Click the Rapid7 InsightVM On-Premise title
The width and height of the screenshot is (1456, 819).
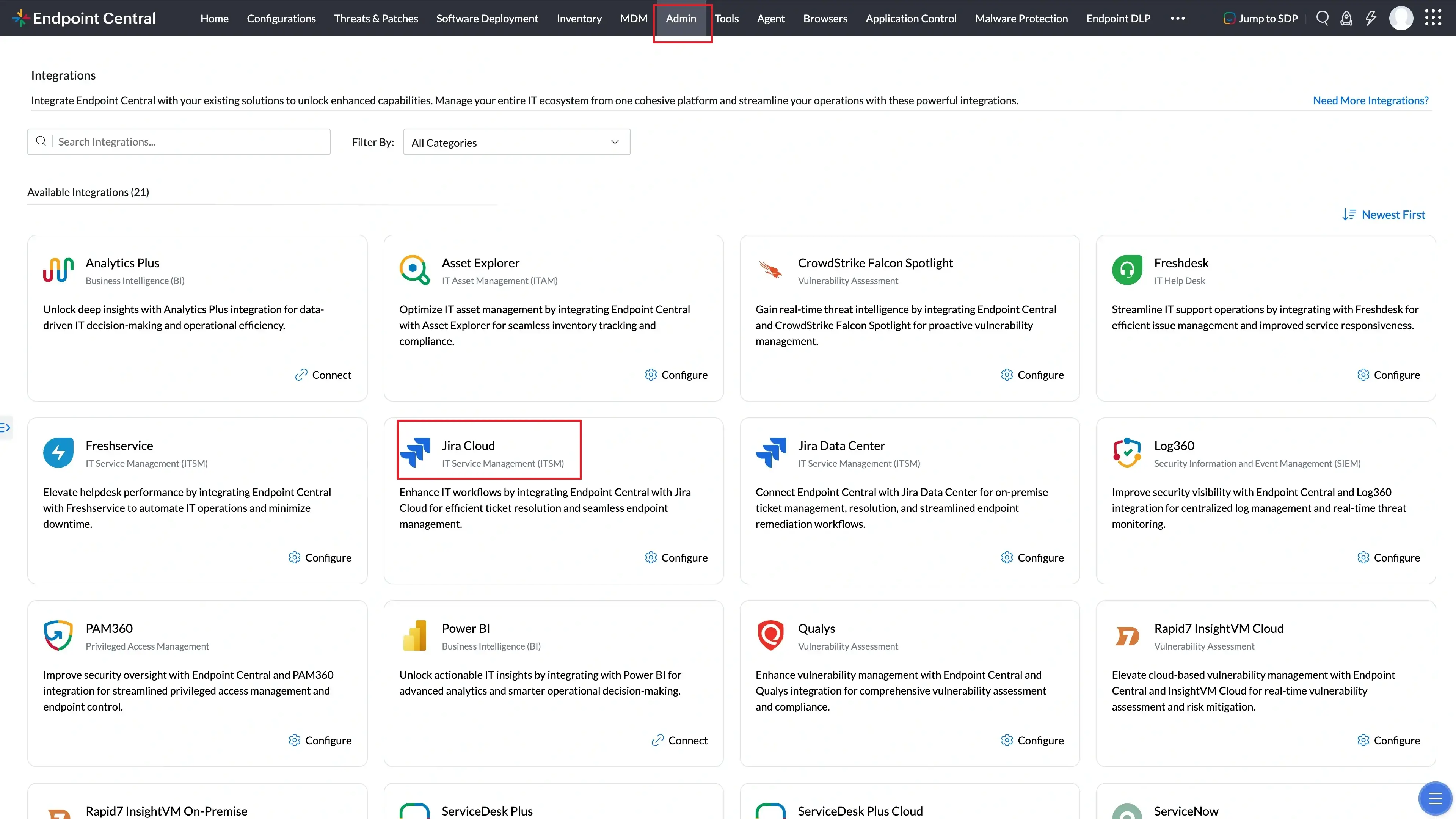(166, 811)
